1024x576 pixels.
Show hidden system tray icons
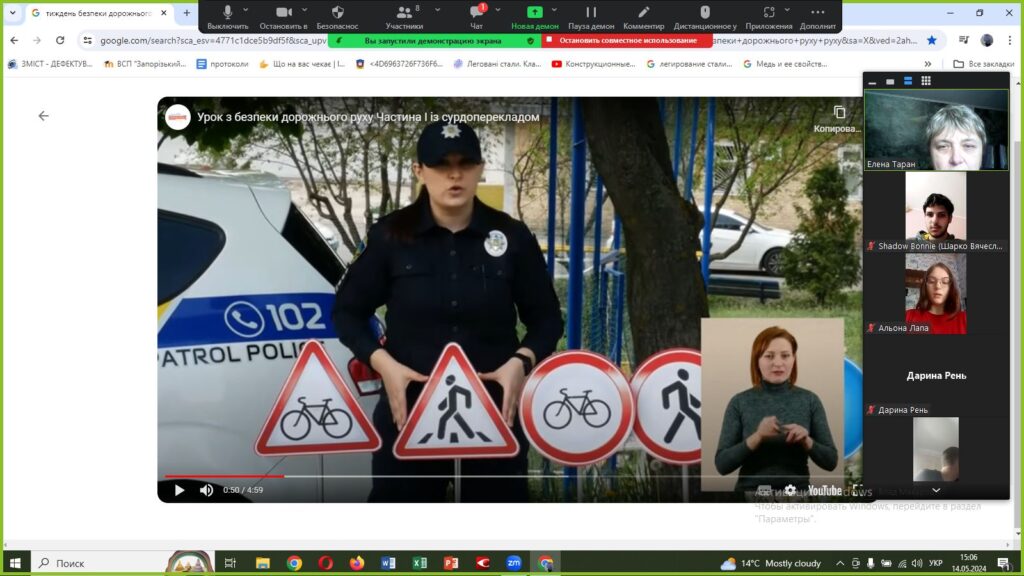point(840,563)
